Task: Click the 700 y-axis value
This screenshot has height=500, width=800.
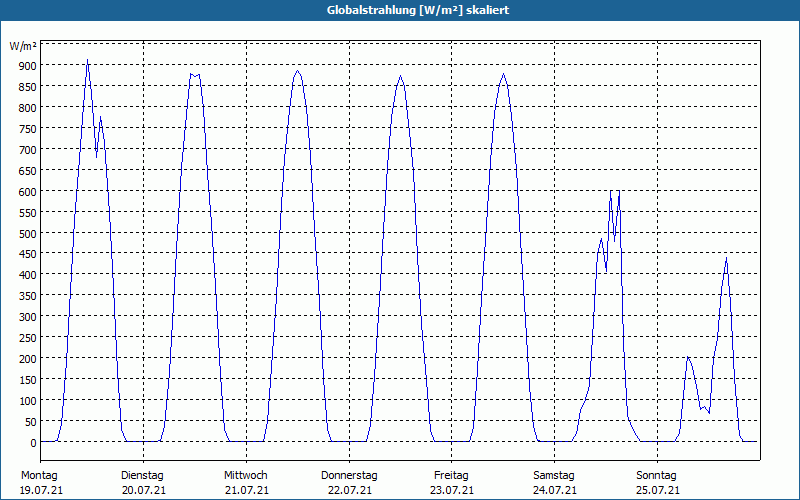Action: [28, 149]
